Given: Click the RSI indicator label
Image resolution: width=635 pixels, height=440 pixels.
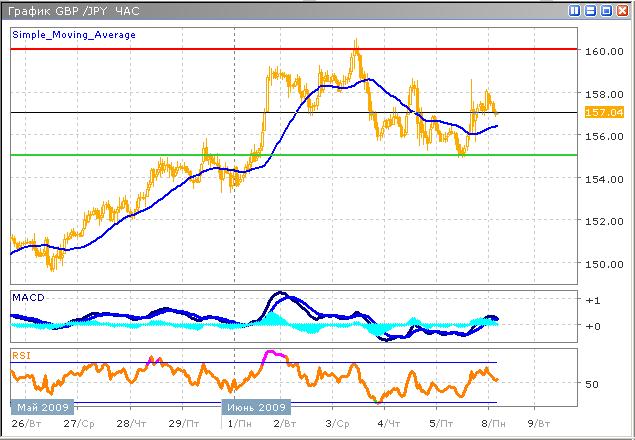Looking at the screenshot, I should 21,354.
